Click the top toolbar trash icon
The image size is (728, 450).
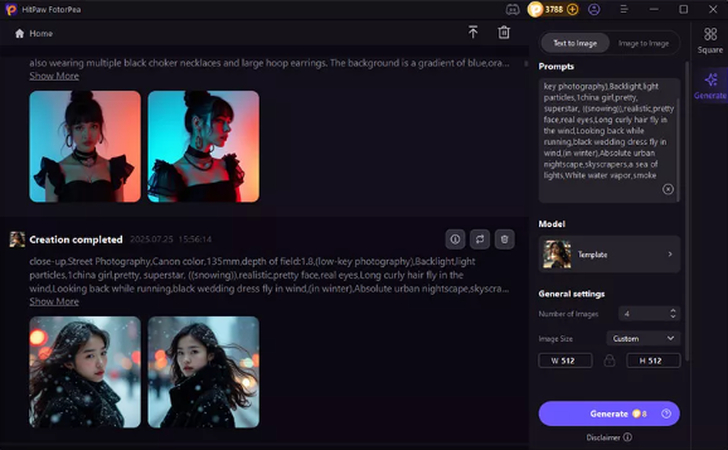pos(504,32)
